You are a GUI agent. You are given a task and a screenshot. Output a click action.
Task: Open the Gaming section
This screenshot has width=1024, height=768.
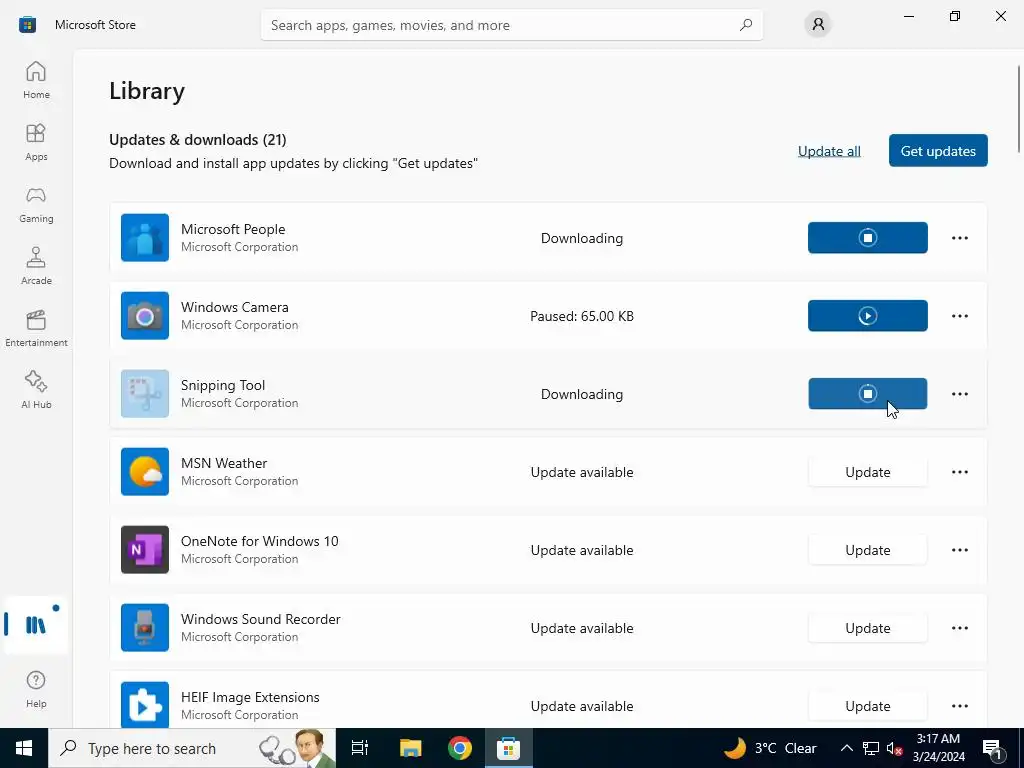[36, 204]
